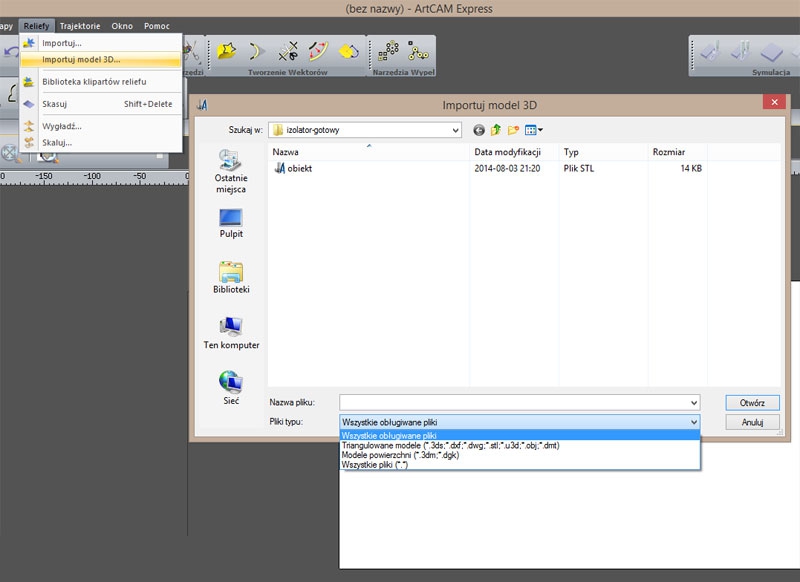Select Wszystkie obługiwane pliki option

pyautogui.click(x=520, y=436)
